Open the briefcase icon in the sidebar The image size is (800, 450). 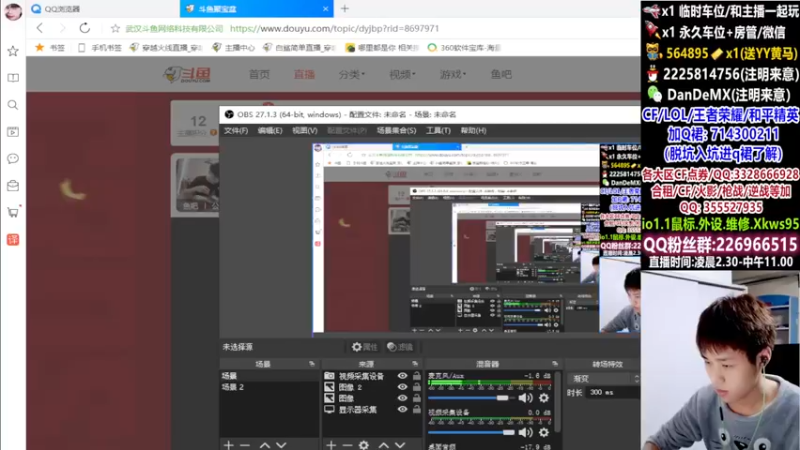pyautogui.click(x=13, y=186)
